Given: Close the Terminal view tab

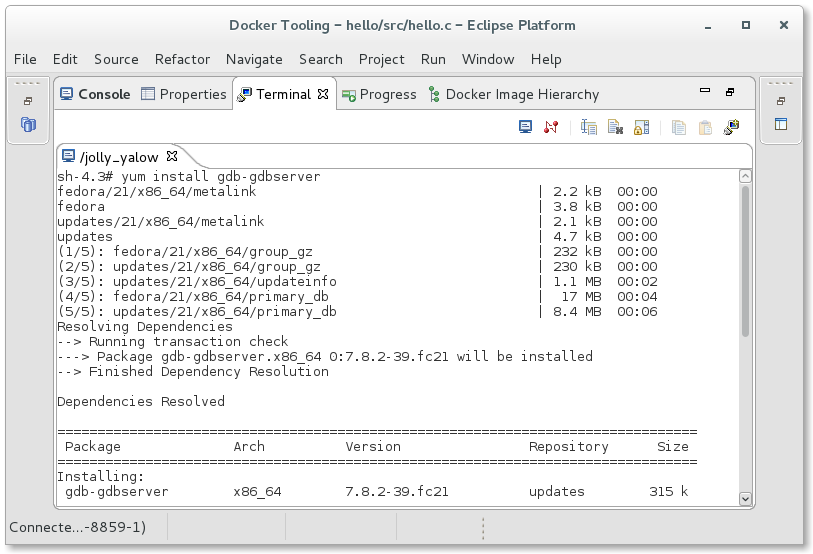Looking at the screenshot, I should [323, 94].
